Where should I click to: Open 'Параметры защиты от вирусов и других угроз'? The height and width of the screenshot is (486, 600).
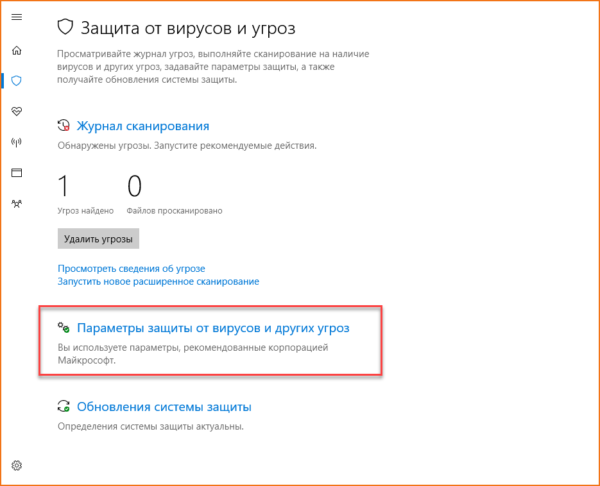[213, 327]
